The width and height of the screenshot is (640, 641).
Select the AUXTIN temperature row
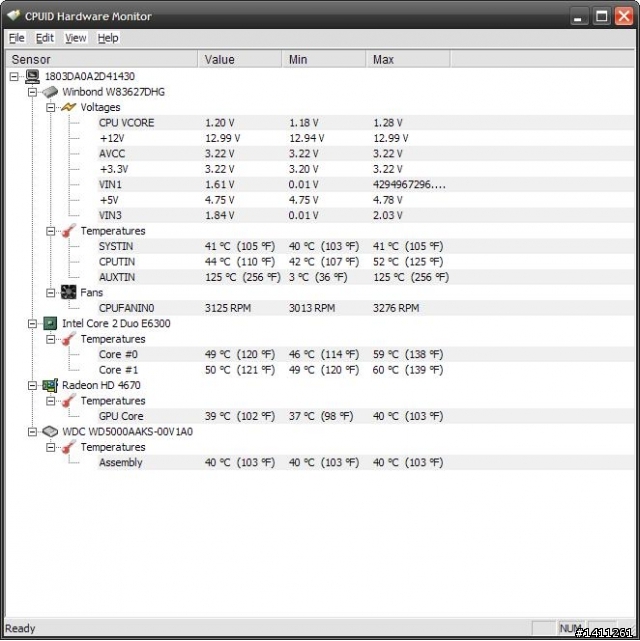[365, 277]
